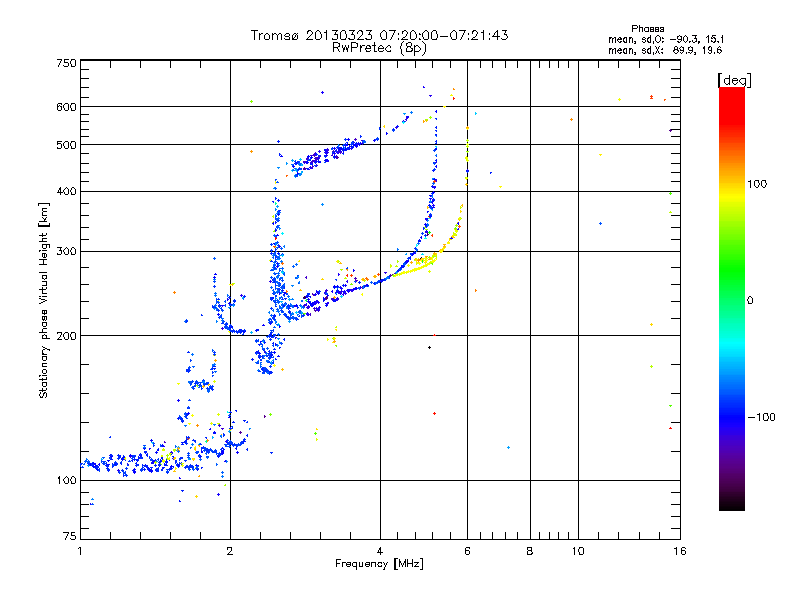The height and width of the screenshot is (600, 800).
Task: Click the 600 km y-axis tick label
Action: point(66,107)
